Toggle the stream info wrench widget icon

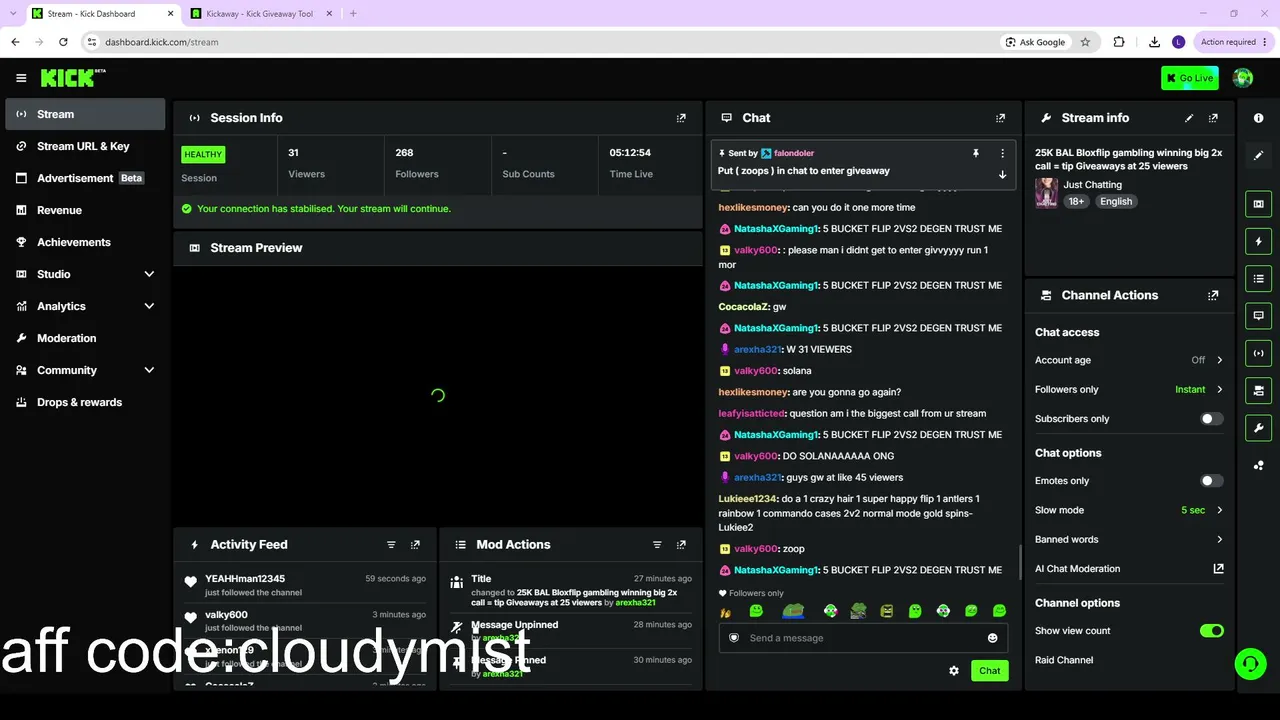point(1258,428)
